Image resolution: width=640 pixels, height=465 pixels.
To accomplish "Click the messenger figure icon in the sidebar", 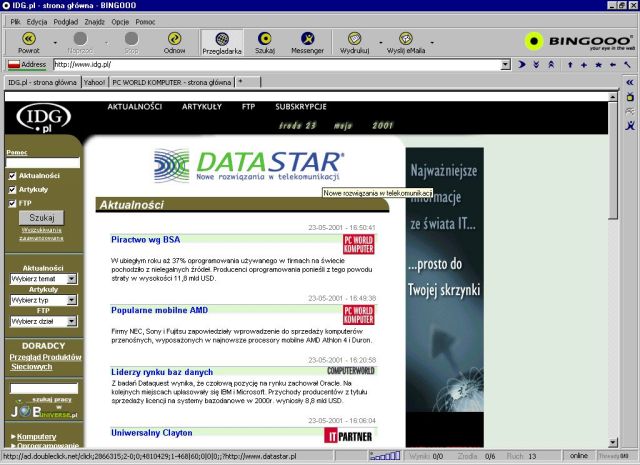I will [x=630, y=125].
